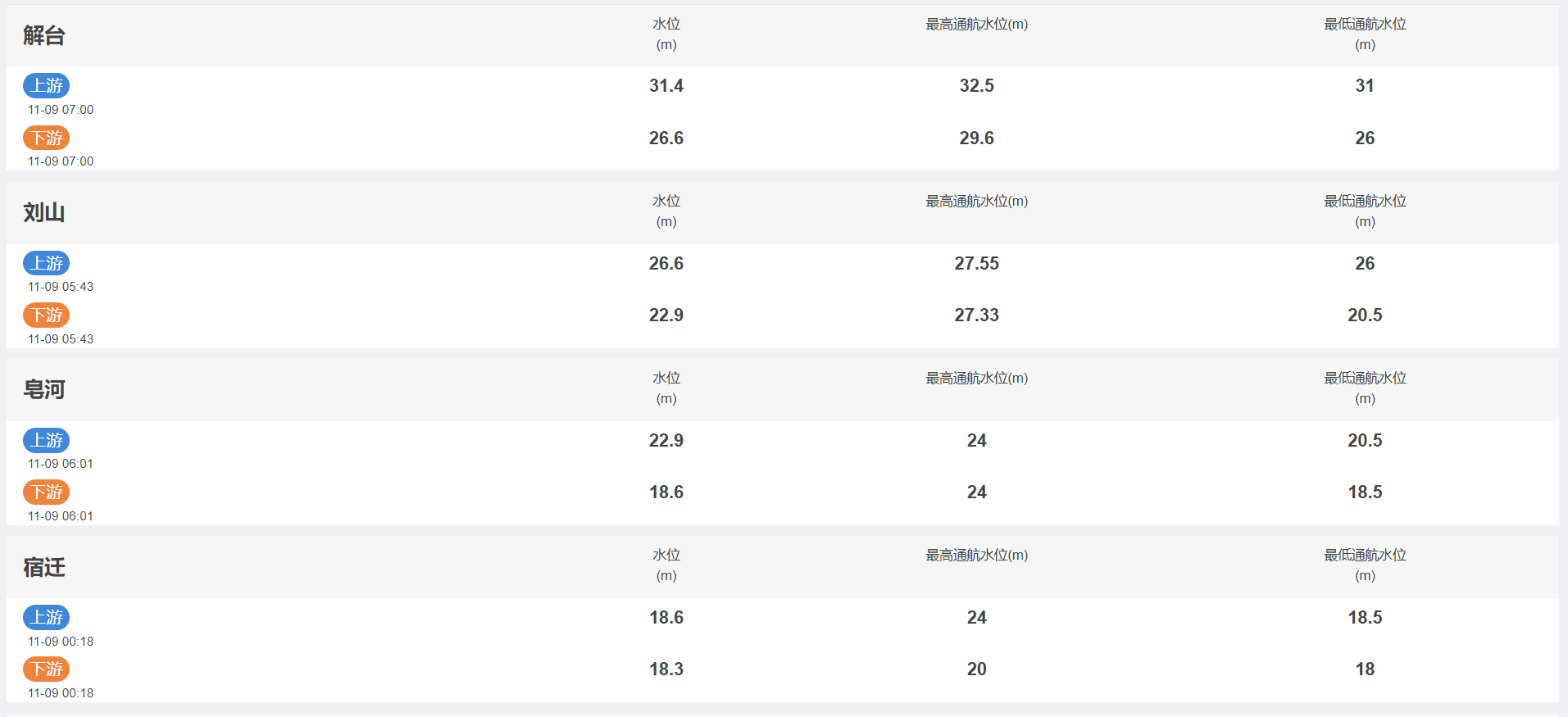Select 刘山 maximum navigable value 27.55
Viewport: 1568px width, 717px height.
977,263
